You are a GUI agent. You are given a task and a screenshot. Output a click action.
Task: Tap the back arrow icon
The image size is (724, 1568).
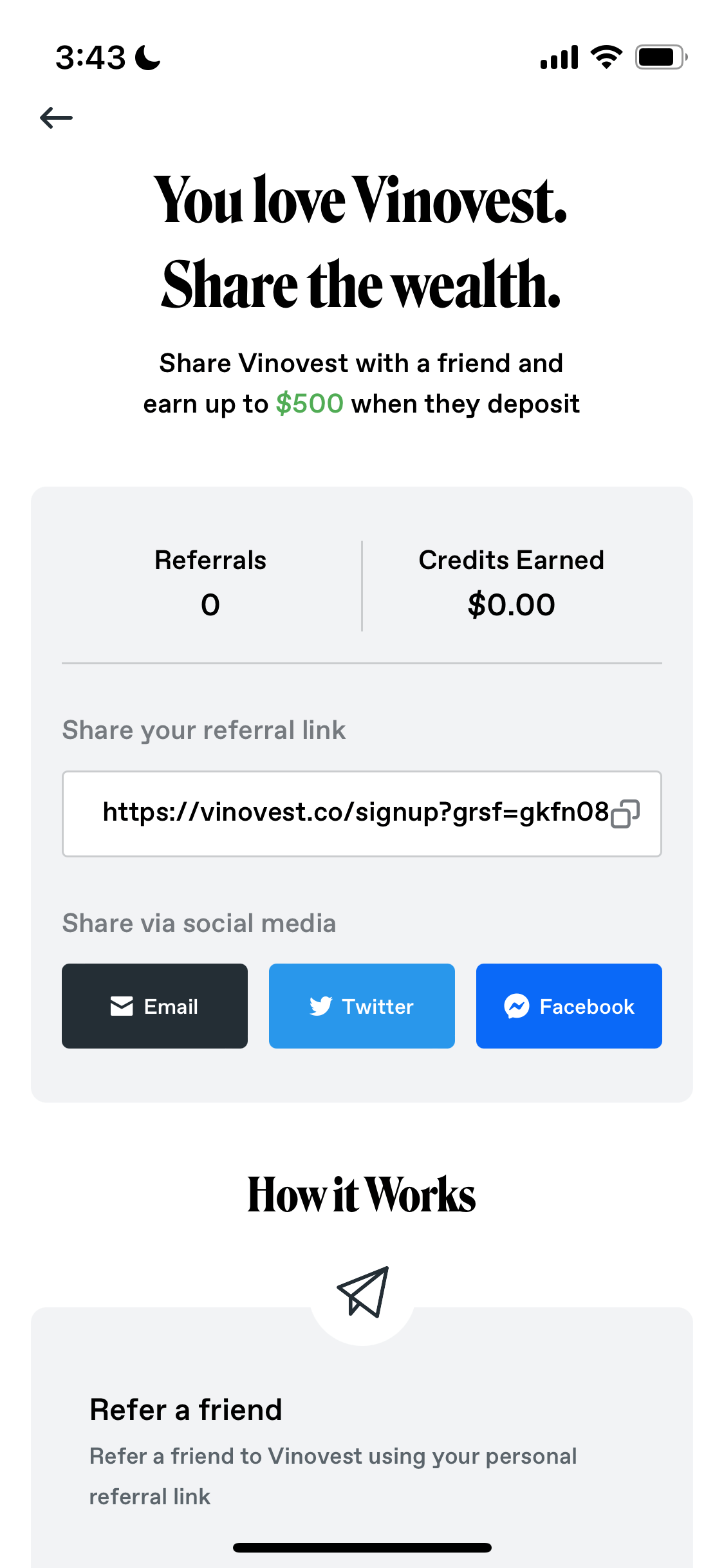click(x=56, y=118)
